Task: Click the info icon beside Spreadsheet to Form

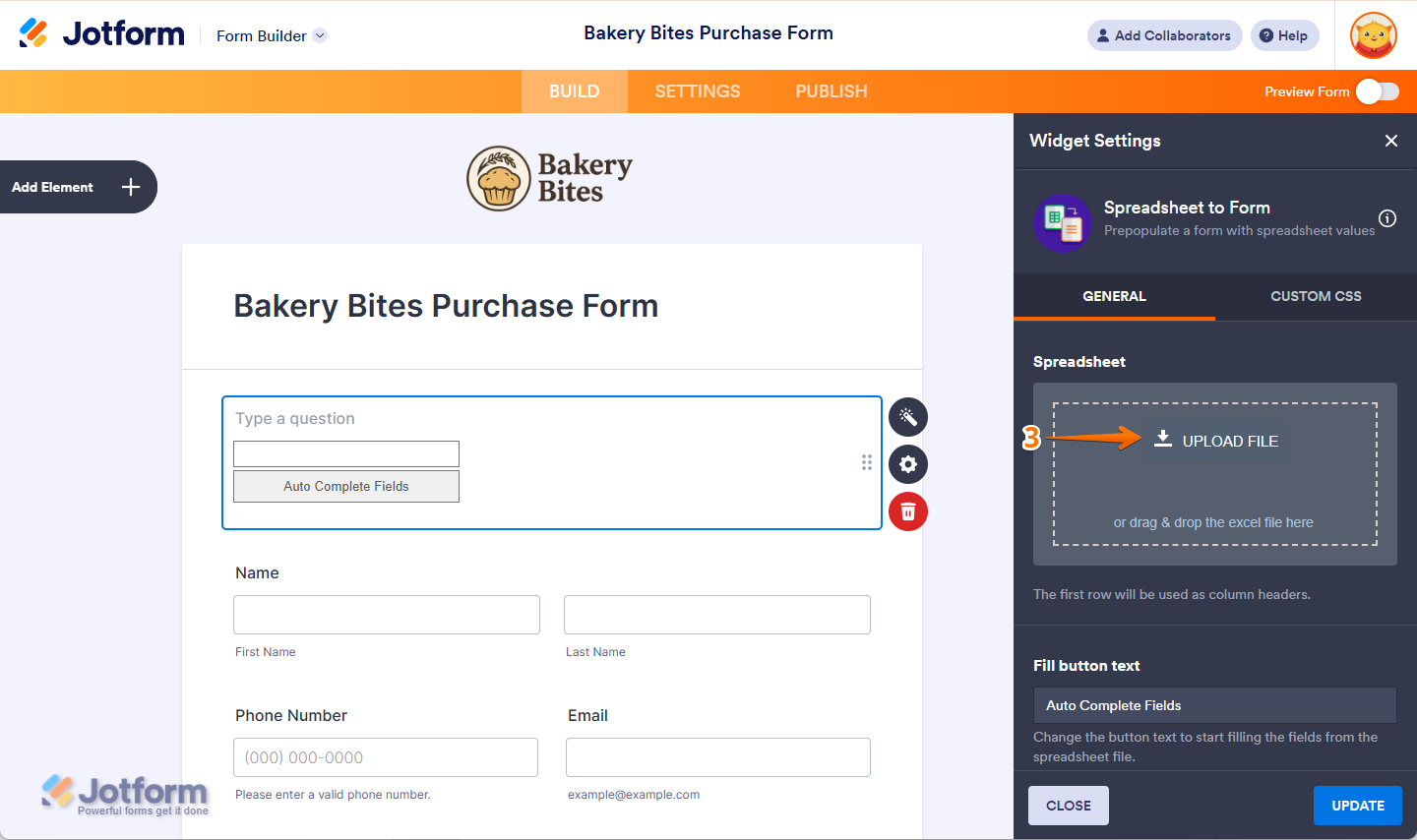Action: click(1387, 218)
